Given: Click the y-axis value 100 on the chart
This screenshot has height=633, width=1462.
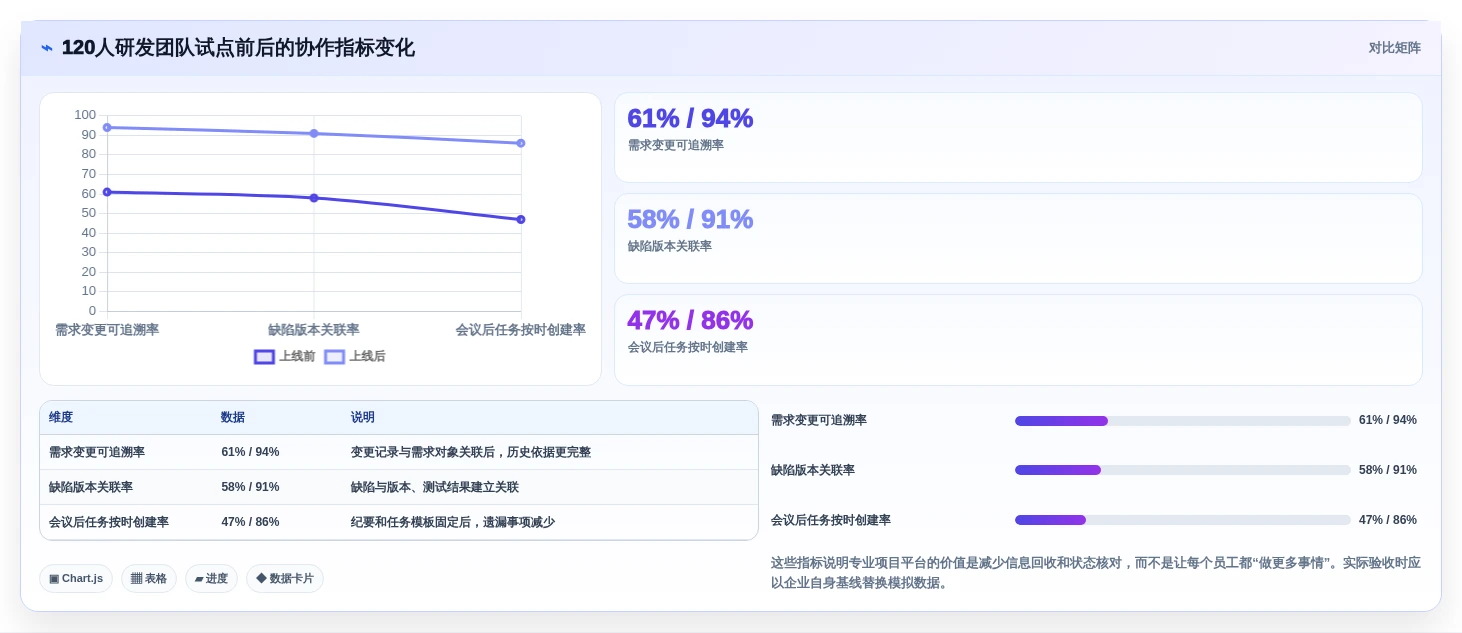Looking at the screenshot, I should coord(85,115).
